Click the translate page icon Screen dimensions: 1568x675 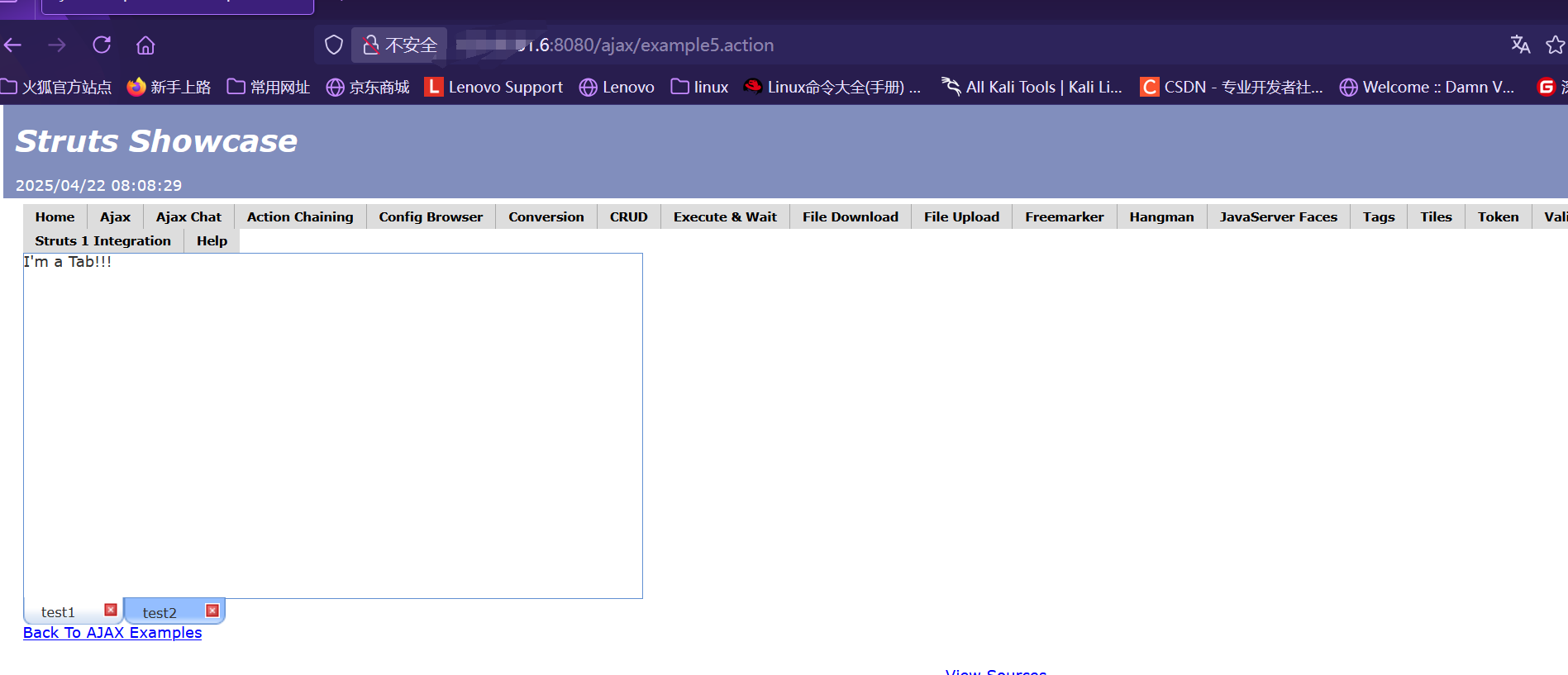(1519, 45)
